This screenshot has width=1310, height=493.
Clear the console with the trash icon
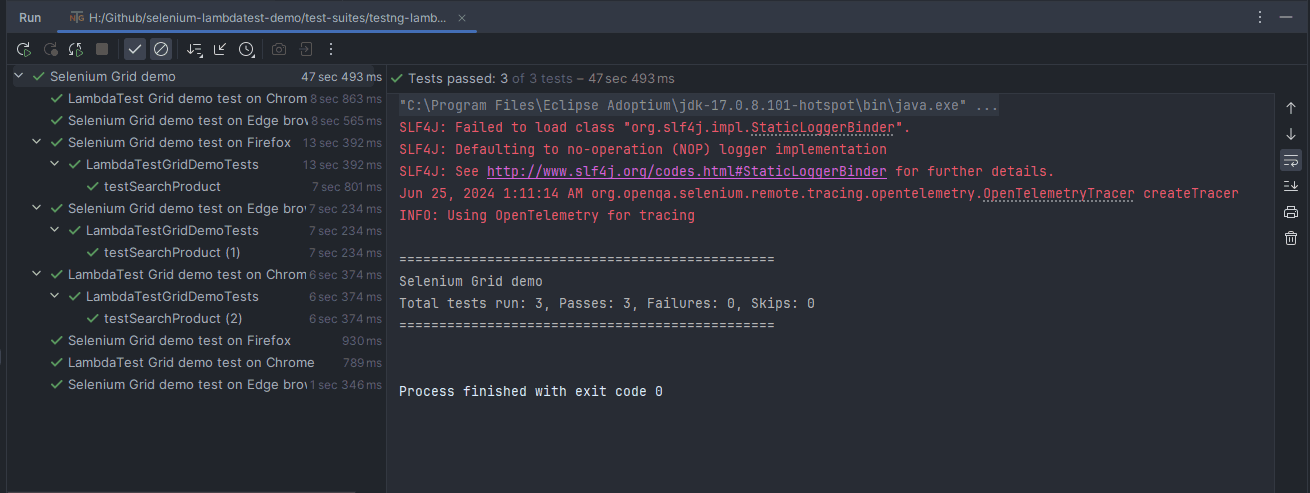point(1291,238)
